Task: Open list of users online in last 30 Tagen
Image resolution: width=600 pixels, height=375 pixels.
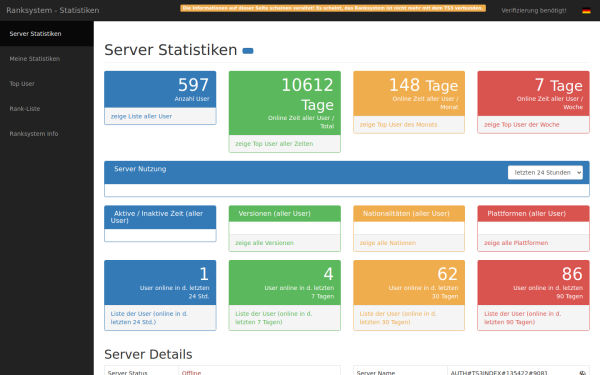Action: tap(398, 318)
